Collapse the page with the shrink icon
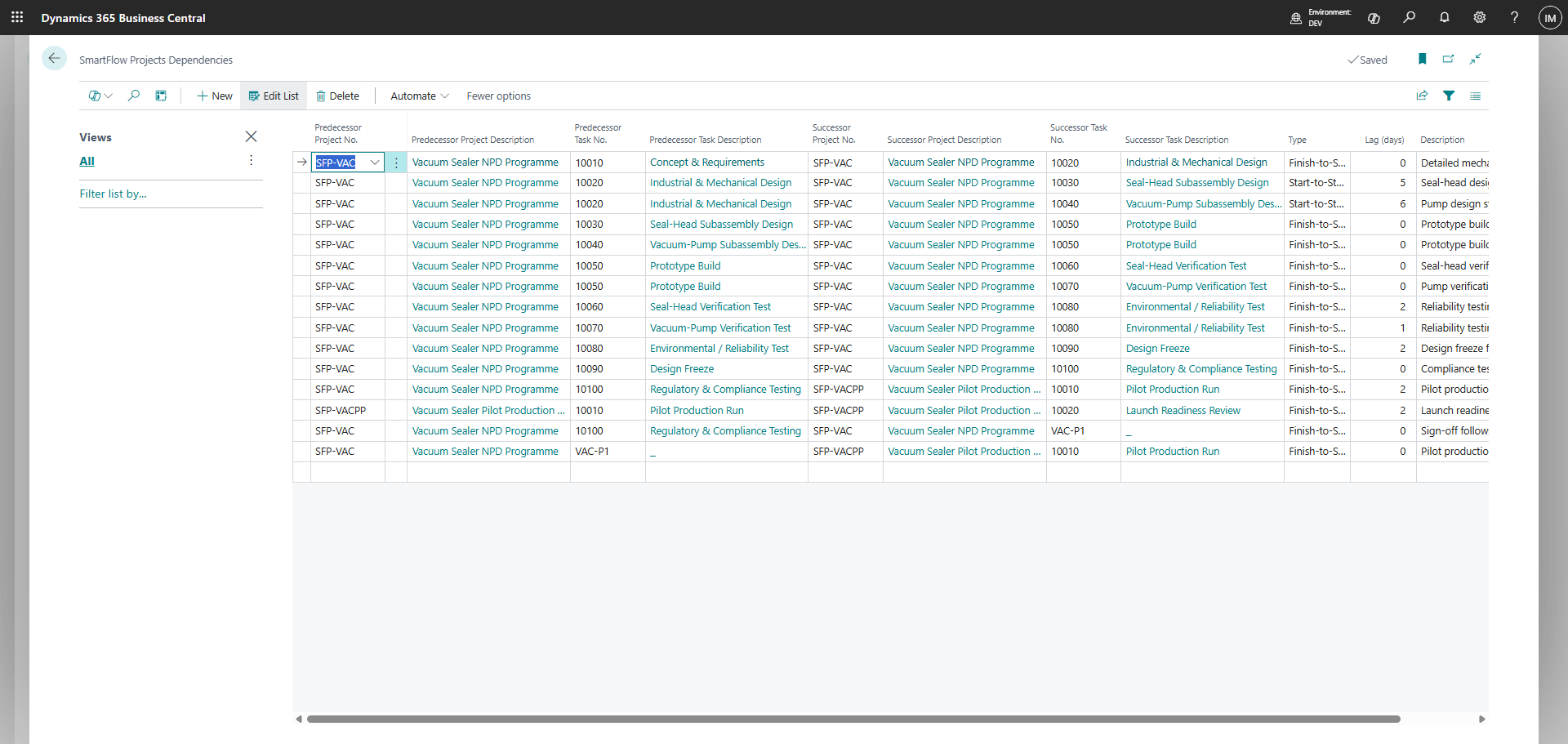Image resolution: width=1568 pixels, height=744 pixels. (1475, 59)
